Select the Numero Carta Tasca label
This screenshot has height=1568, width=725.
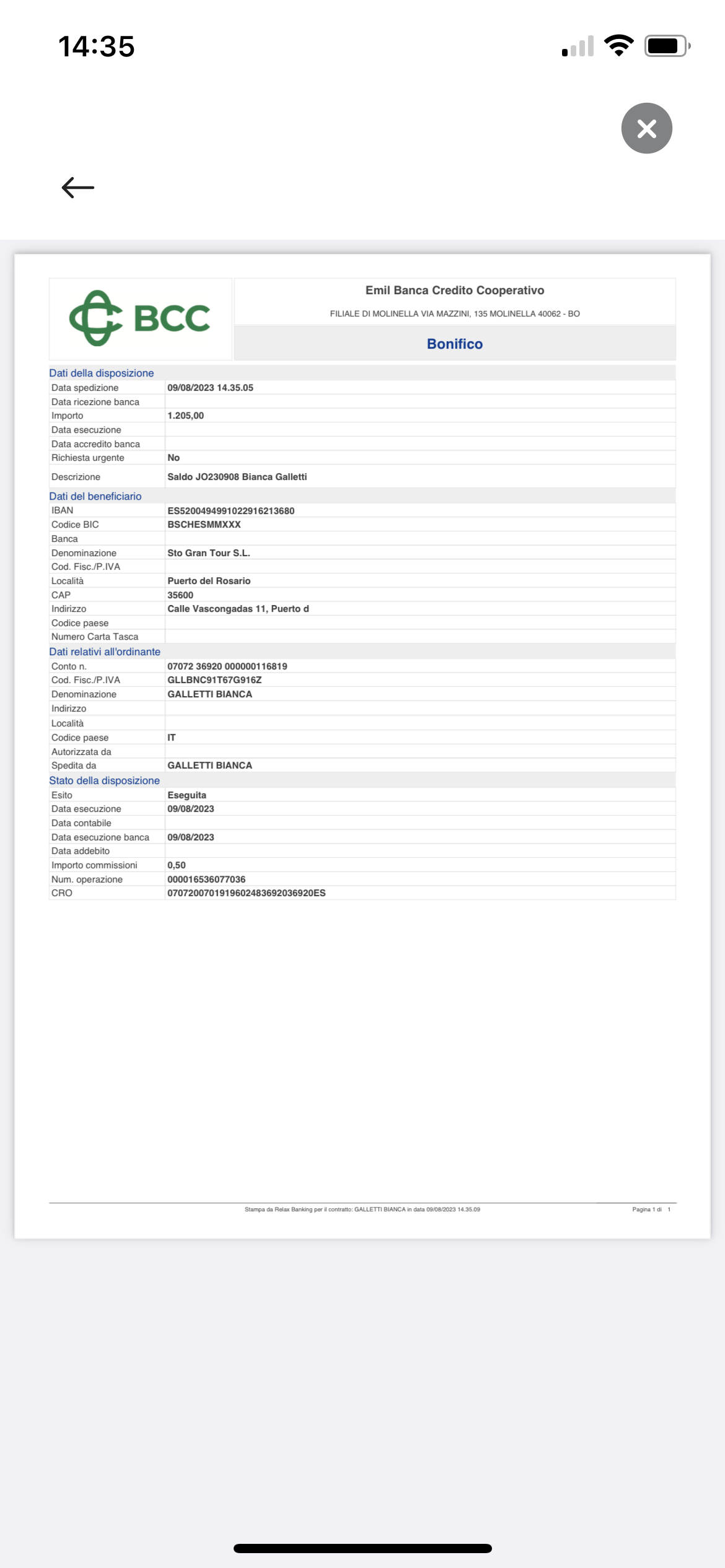point(95,637)
